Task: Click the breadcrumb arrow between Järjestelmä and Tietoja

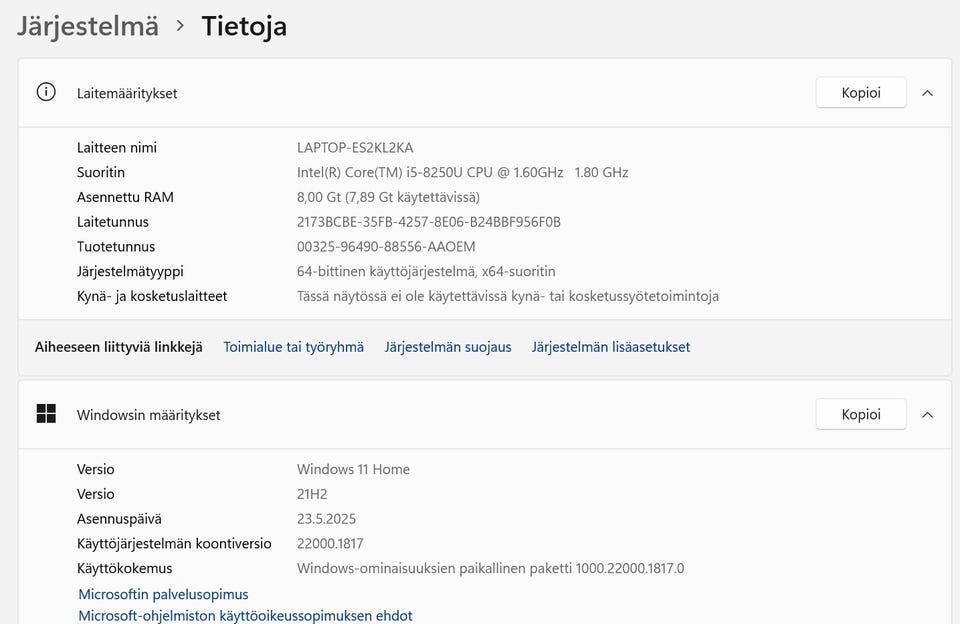Action: tap(180, 26)
